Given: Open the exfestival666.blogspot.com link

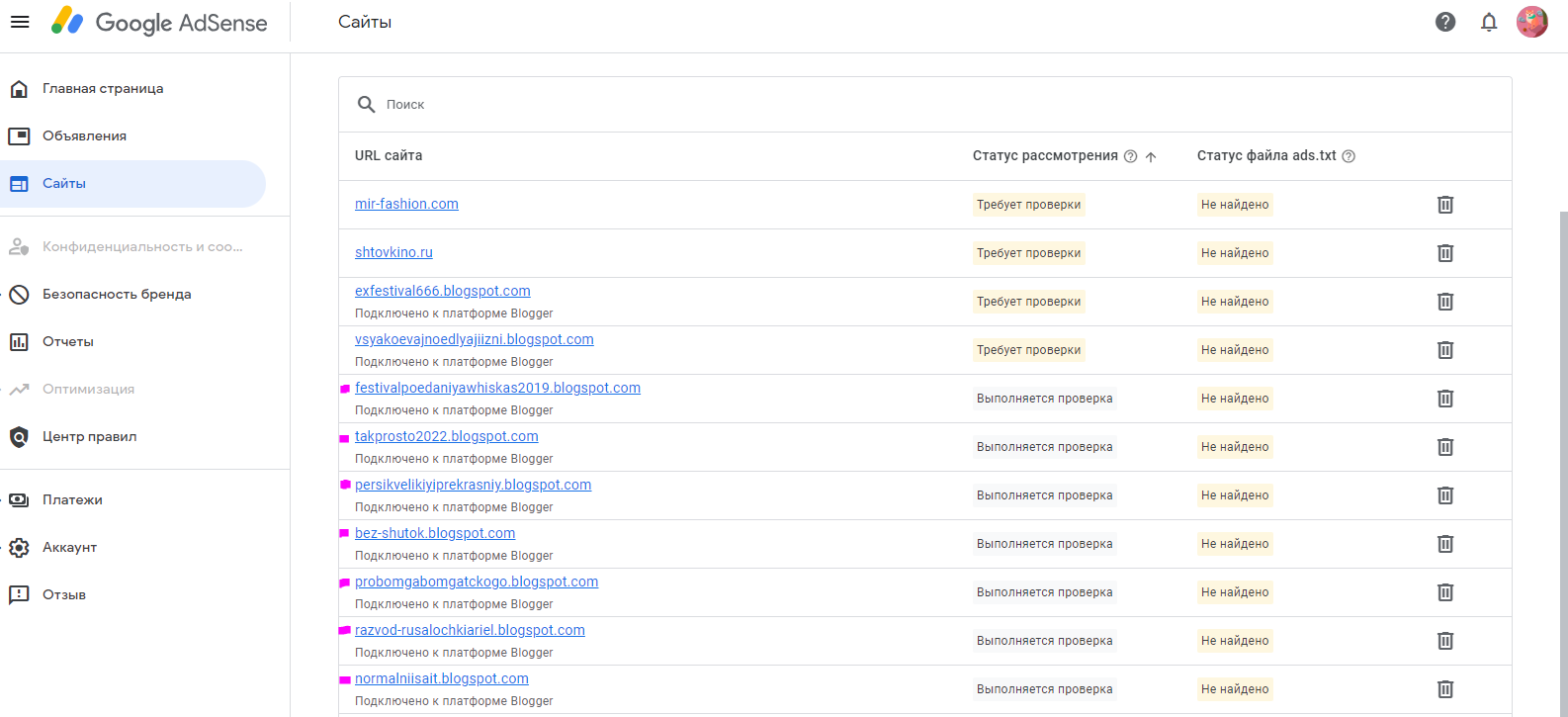Looking at the screenshot, I should 443,291.
